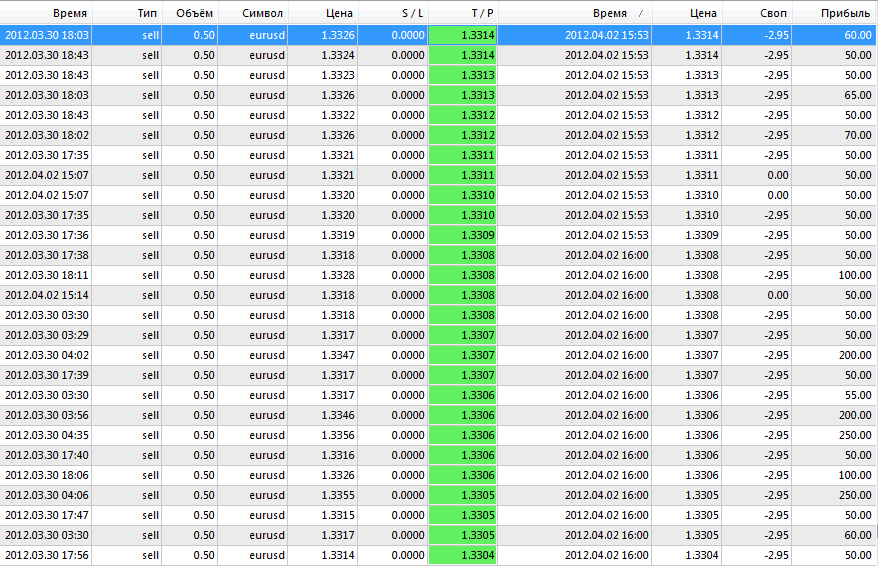
Task: Sort by Прибыль column header
Action: (834, 13)
